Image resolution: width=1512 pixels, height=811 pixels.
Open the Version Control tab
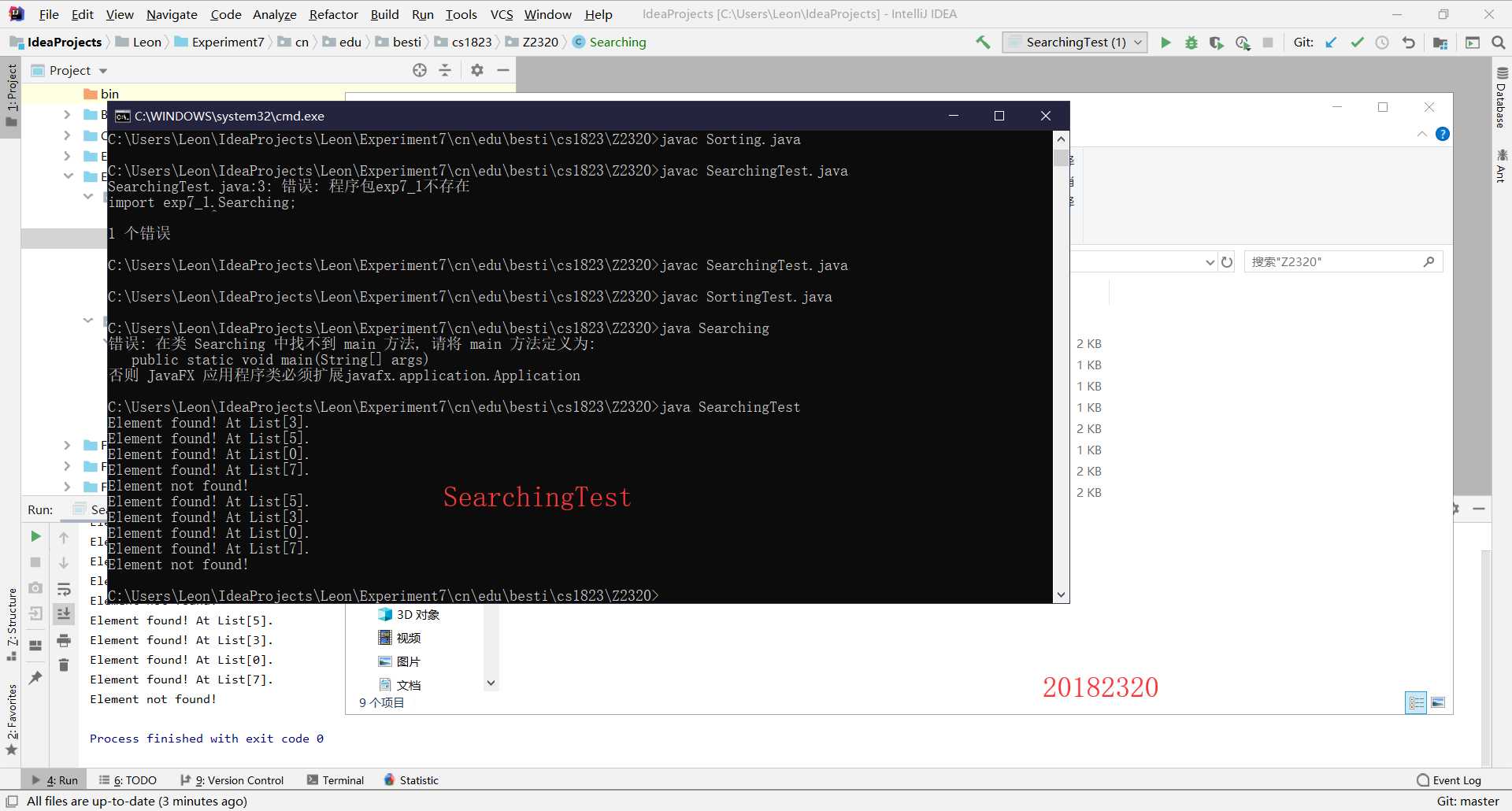coord(232,780)
